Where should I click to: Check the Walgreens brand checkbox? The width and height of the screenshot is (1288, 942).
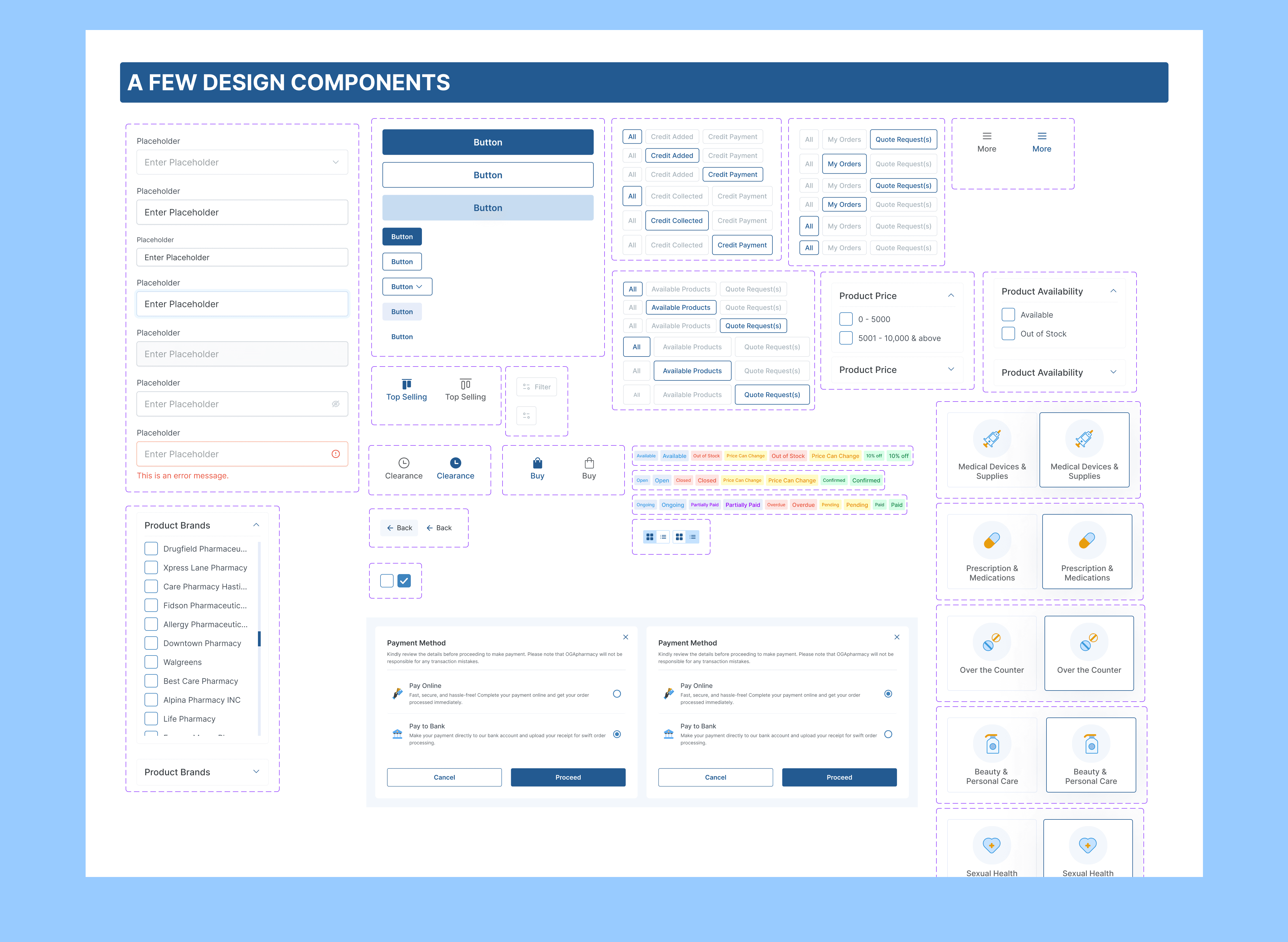pyautogui.click(x=151, y=662)
